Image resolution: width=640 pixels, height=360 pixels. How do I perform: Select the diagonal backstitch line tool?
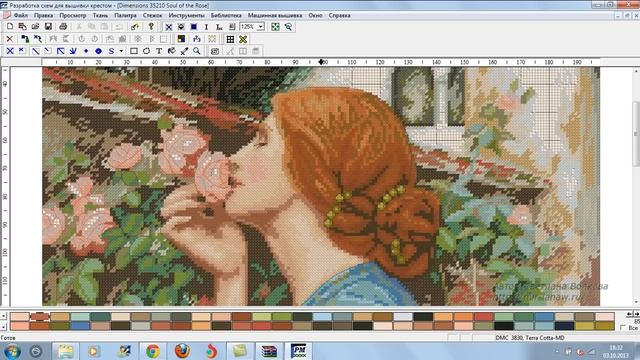click(x=36, y=51)
